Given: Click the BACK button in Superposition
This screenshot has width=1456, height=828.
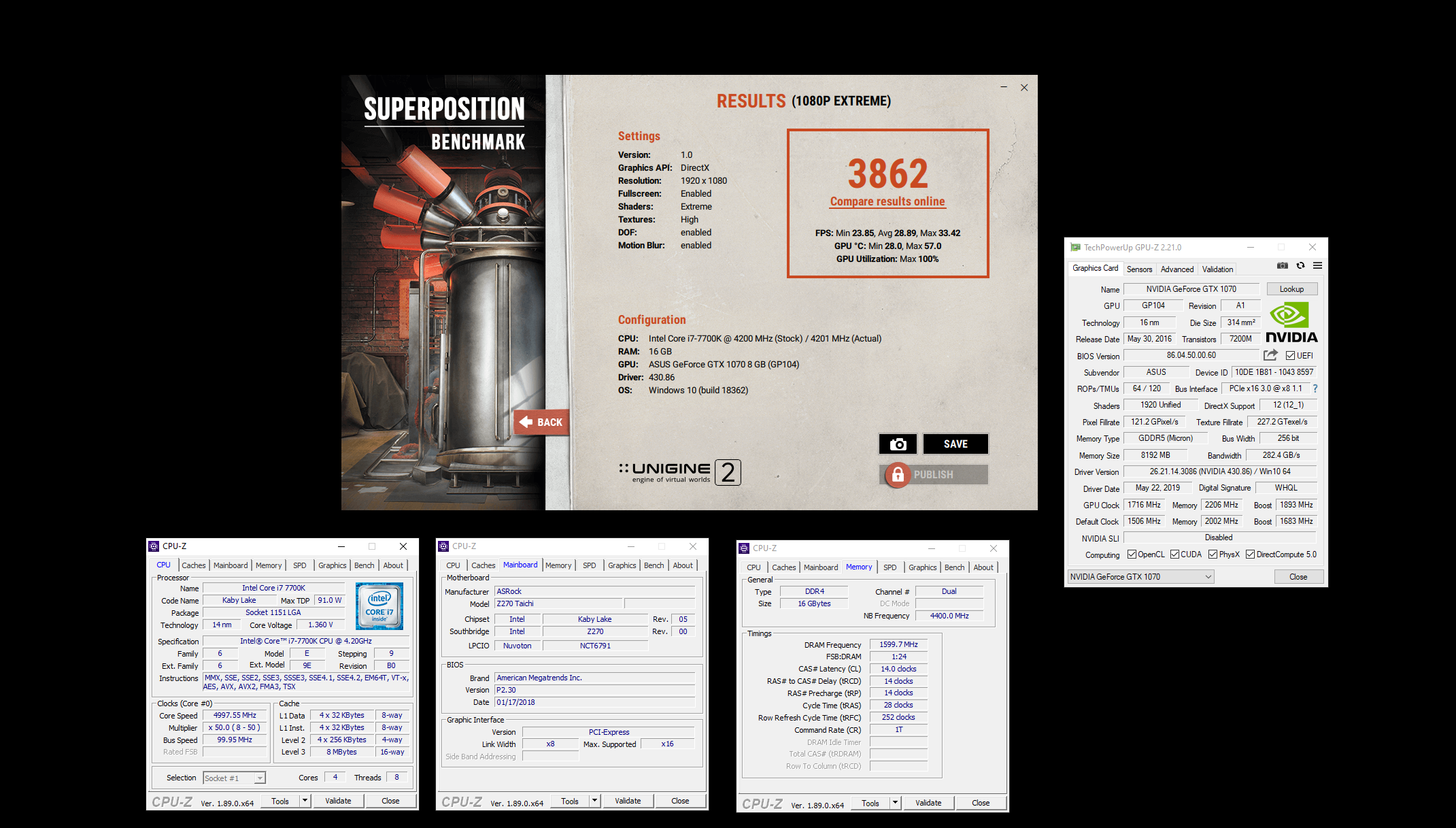Looking at the screenshot, I should (x=542, y=423).
